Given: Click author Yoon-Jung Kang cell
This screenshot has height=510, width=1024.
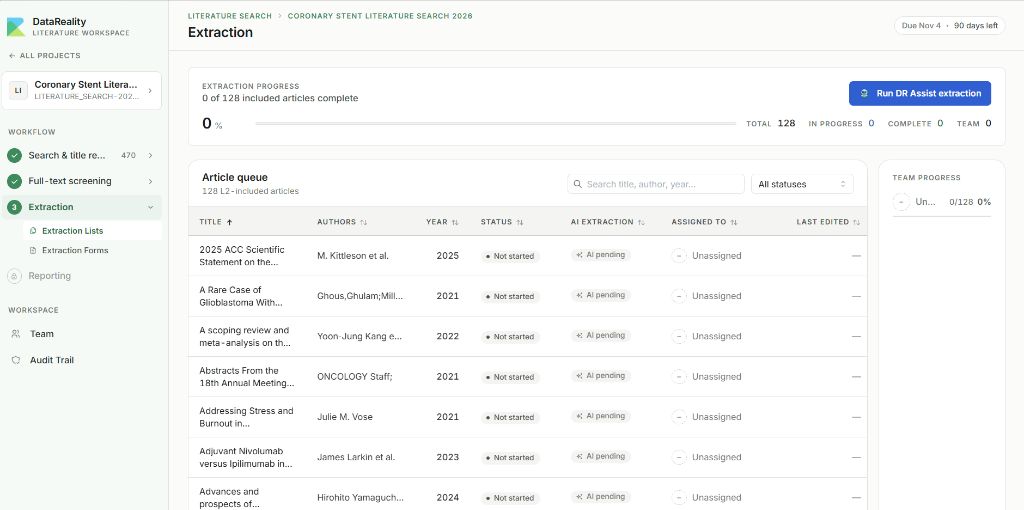Looking at the screenshot, I should point(359,336).
